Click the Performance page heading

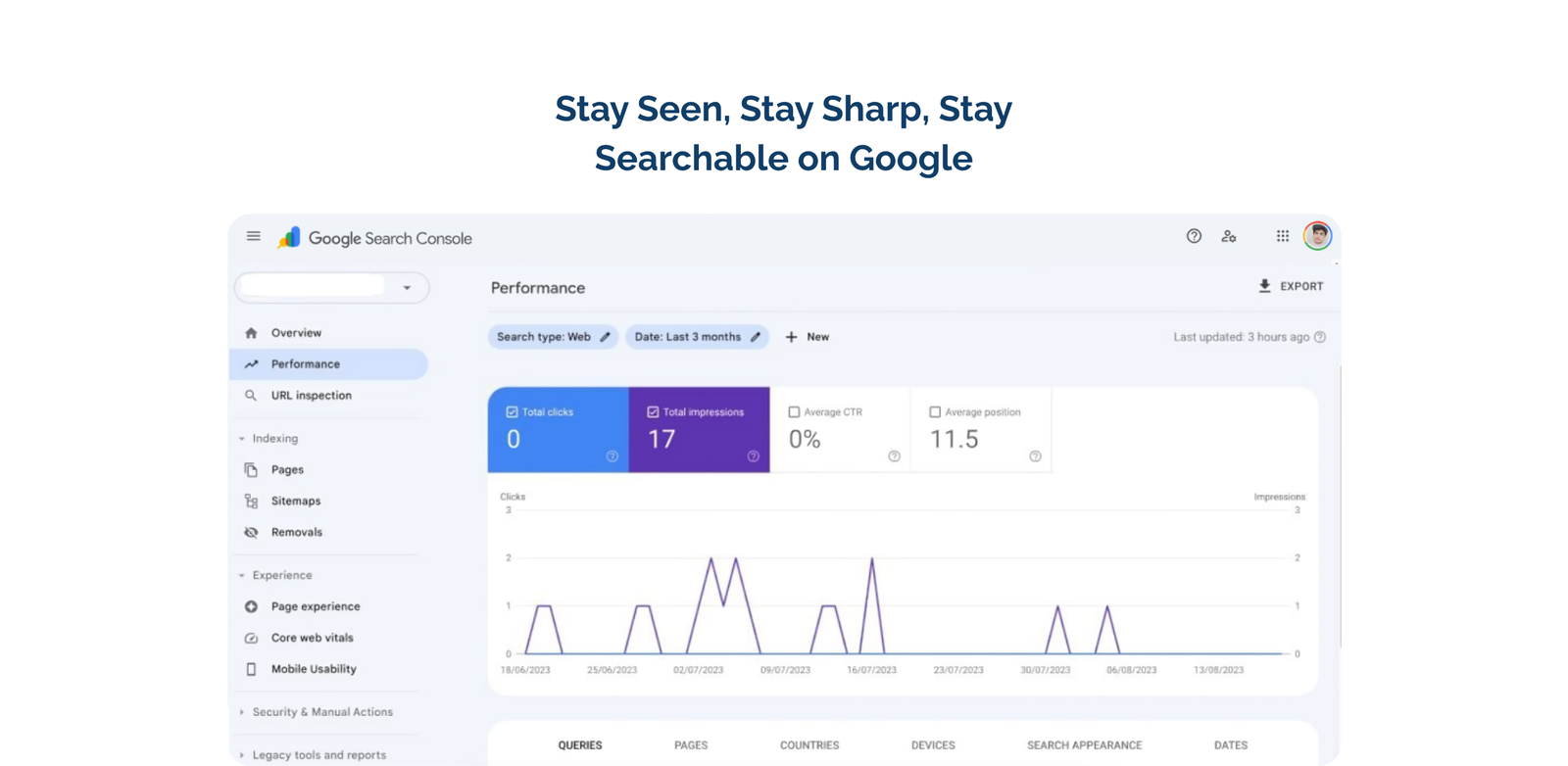[538, 288]
